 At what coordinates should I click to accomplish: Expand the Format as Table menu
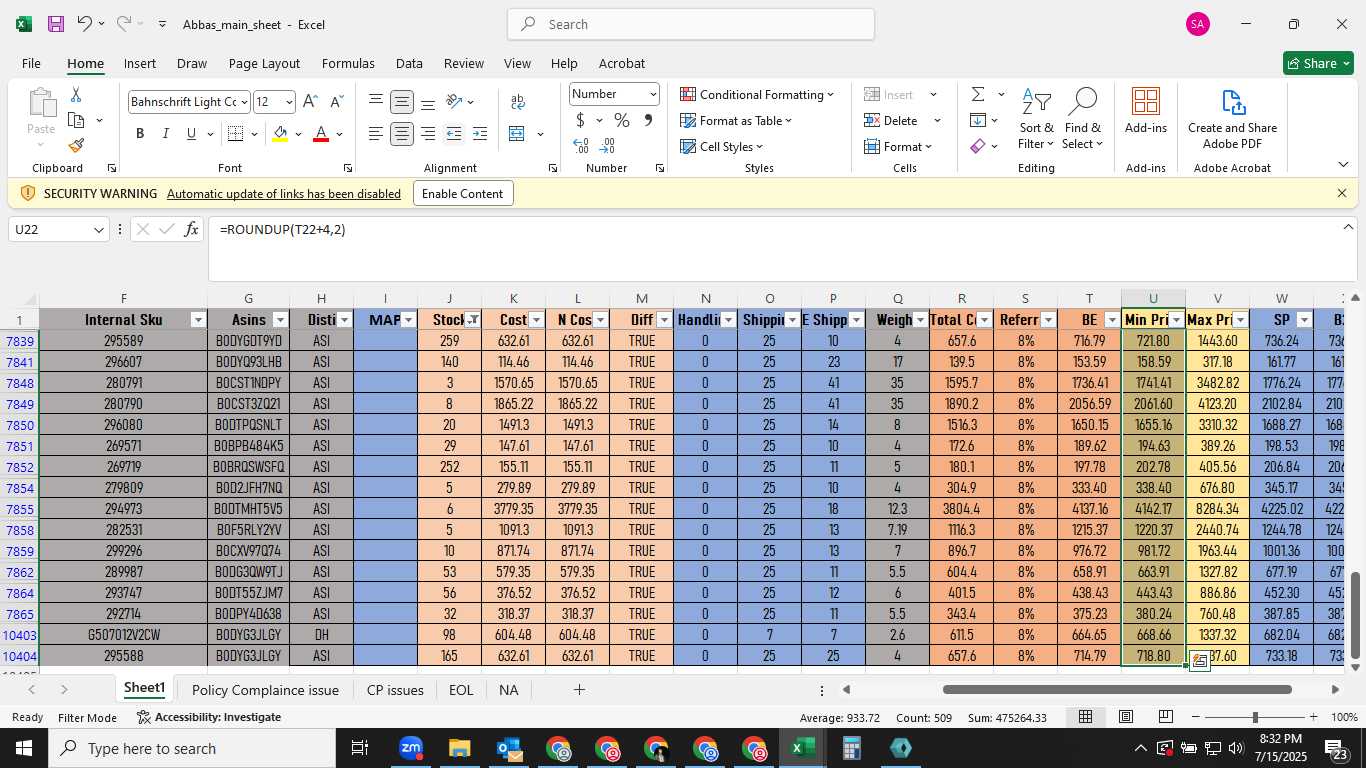(736, 120)
